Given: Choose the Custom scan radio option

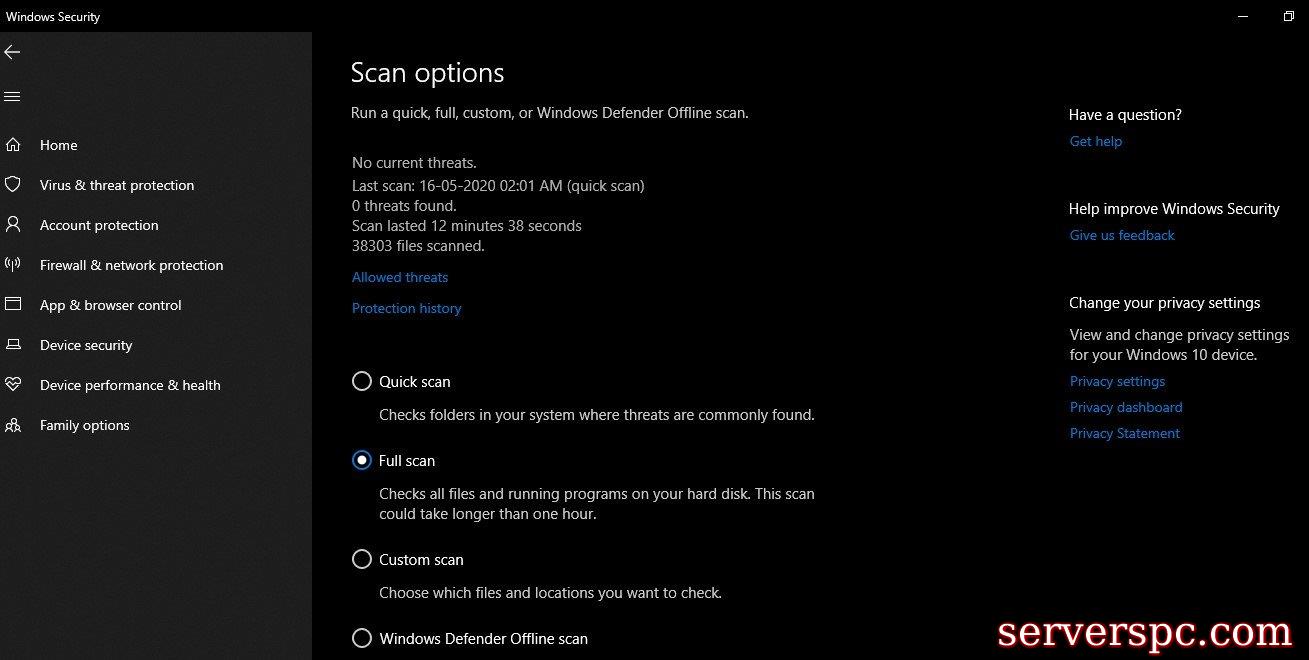Looking at the screenshot, I should (362, 559).
